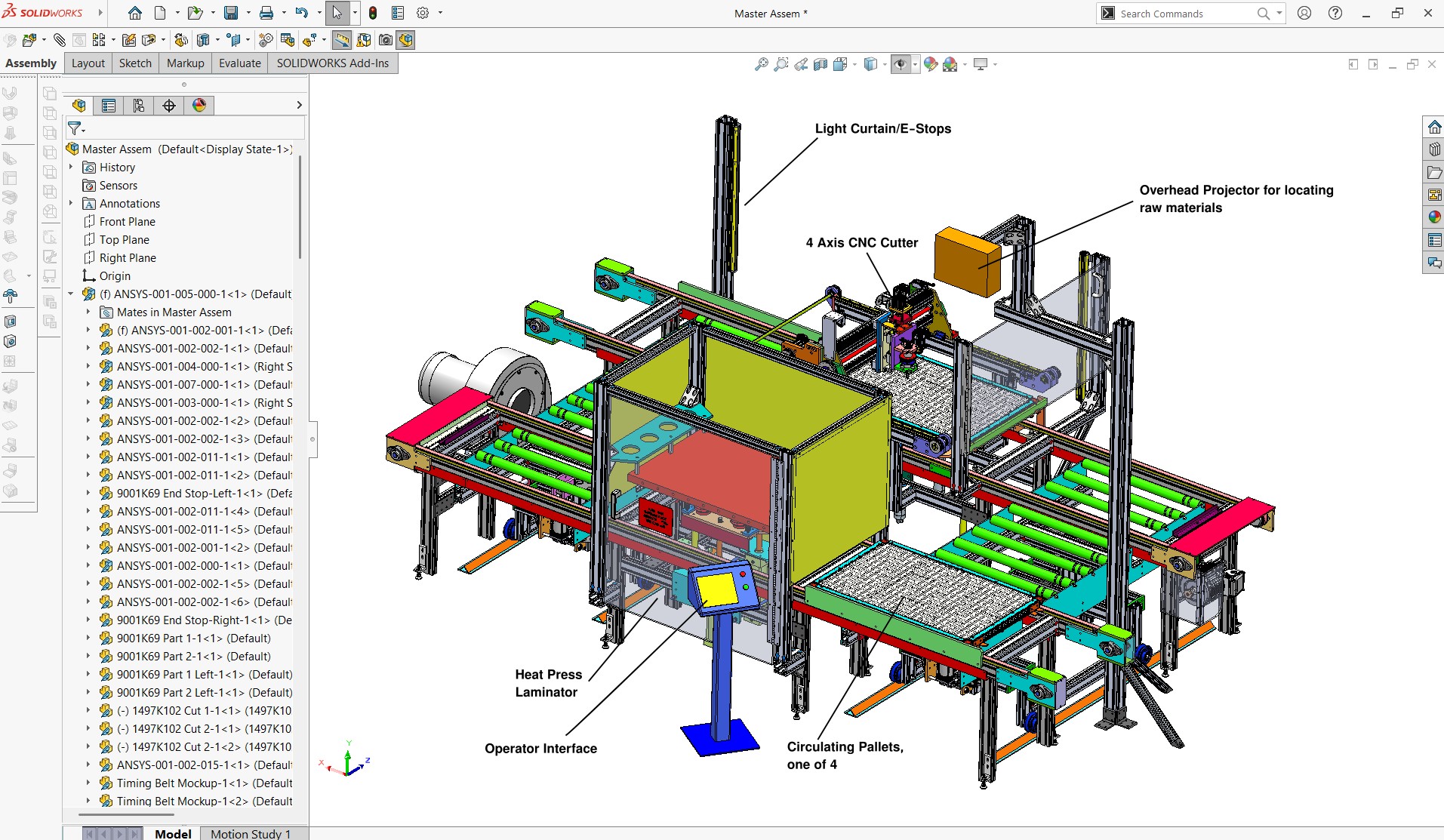Switch to the Motion Study 1 tab
This screenshot has width=1444, height=840.
coord(250,833)
